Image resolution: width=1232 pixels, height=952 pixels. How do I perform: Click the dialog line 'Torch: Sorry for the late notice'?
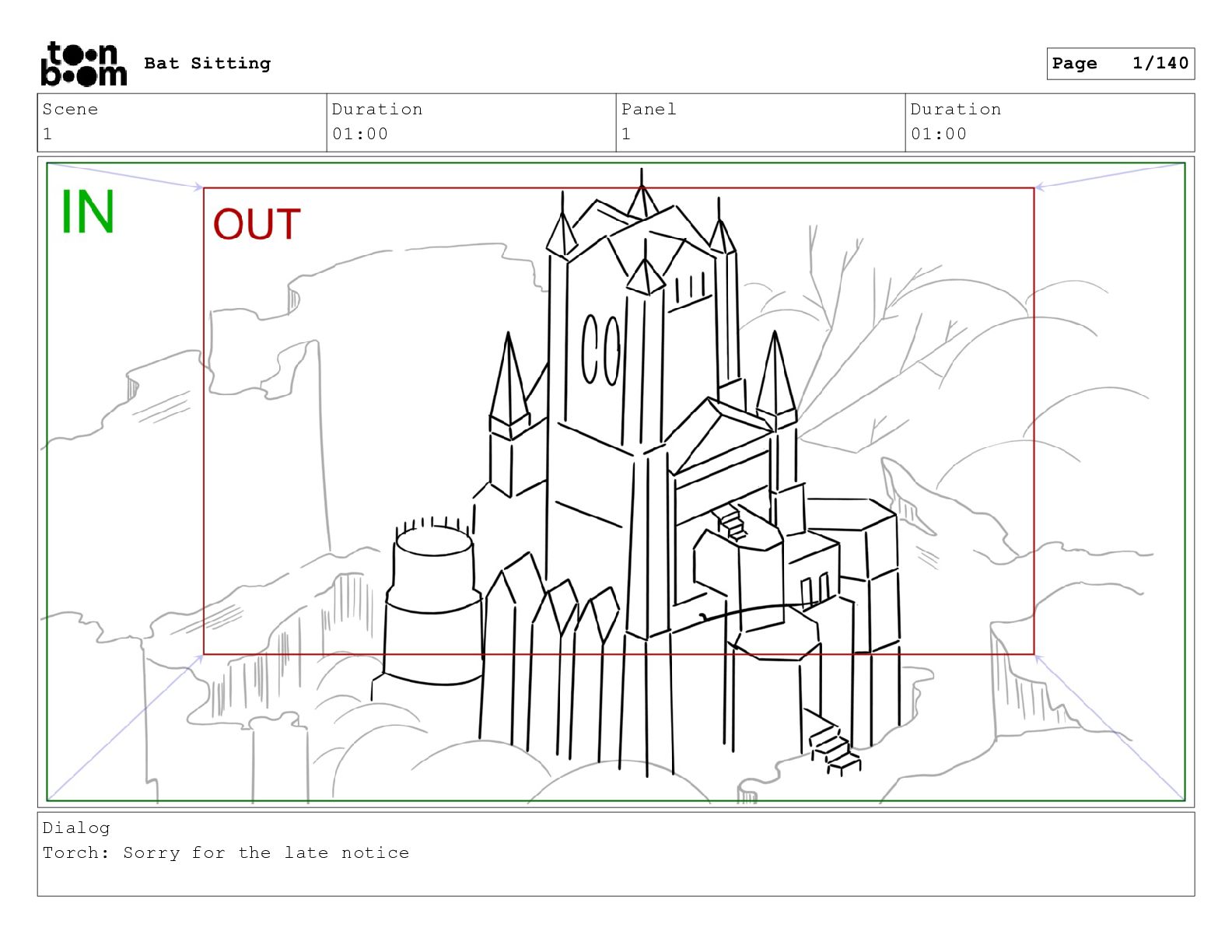[x=226, y=853]
